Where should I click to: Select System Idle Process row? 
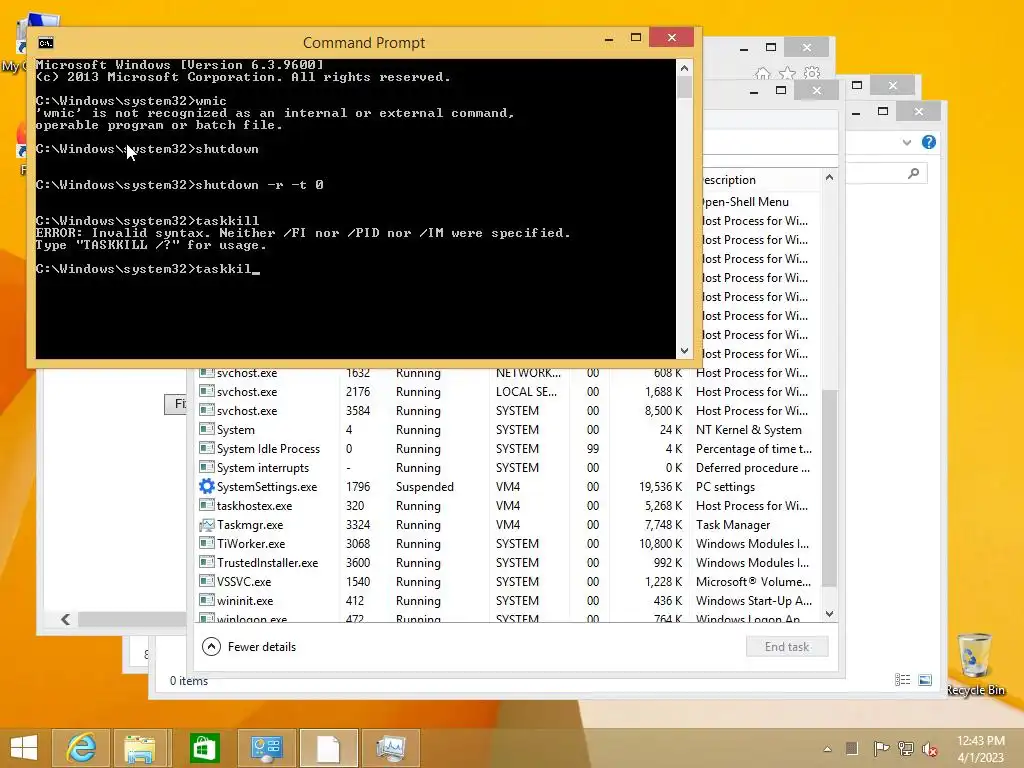tap(508, 449)
